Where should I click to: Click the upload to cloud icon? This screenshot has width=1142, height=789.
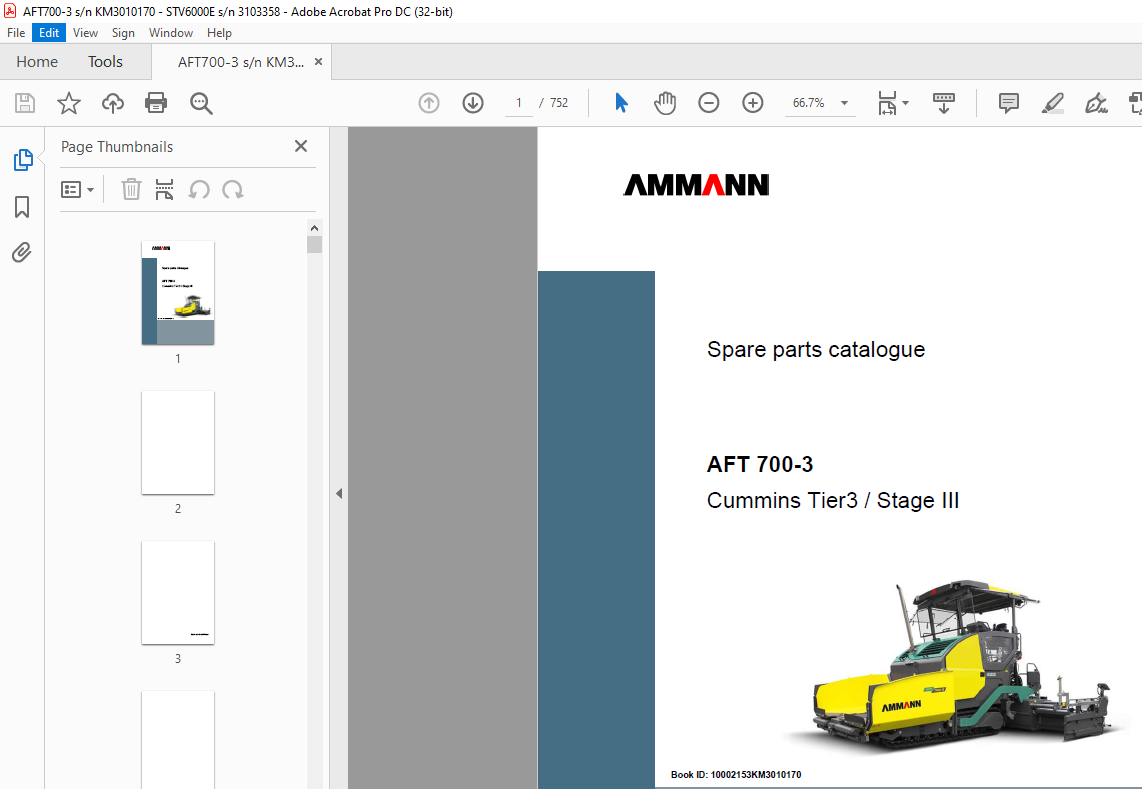112,103
